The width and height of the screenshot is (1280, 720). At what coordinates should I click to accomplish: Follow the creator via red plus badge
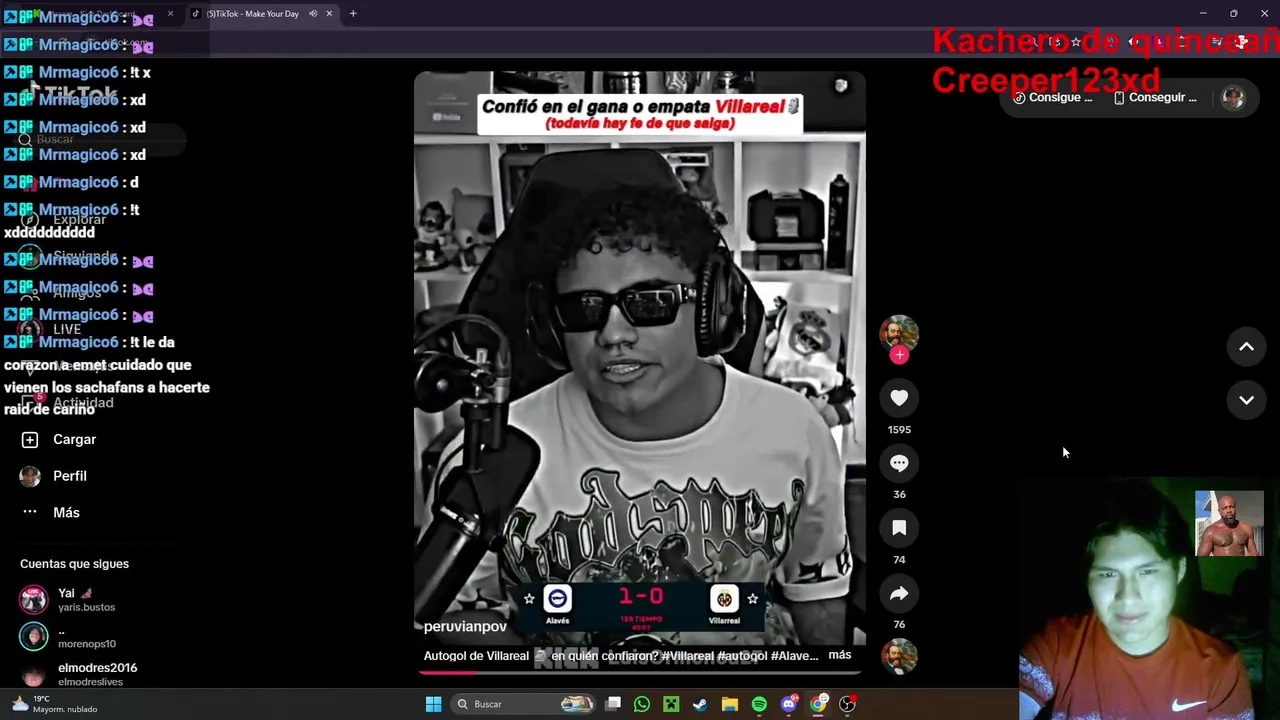coord(899,355)
